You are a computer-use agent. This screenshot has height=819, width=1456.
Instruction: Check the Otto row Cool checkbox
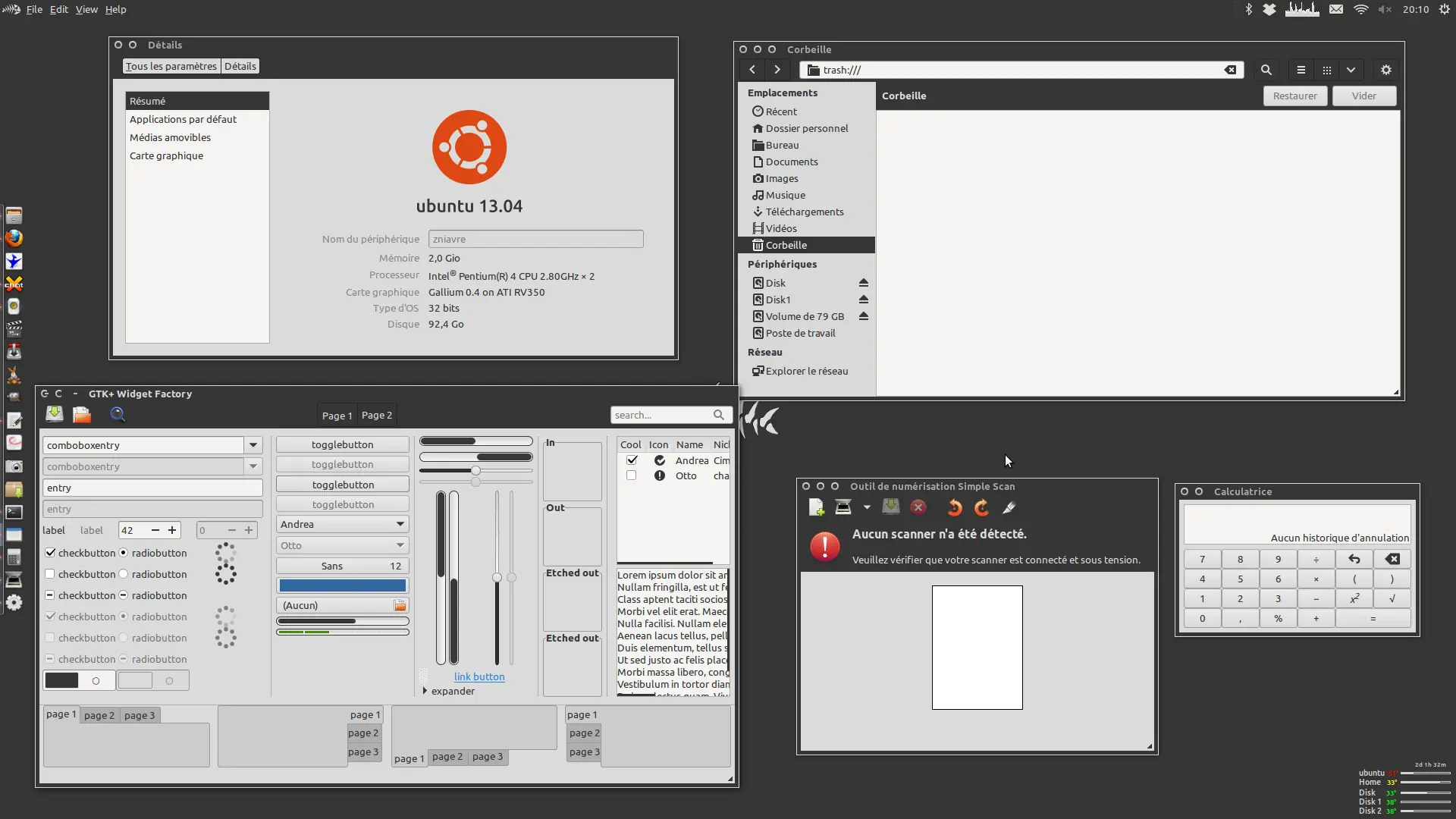click(632, 475)
